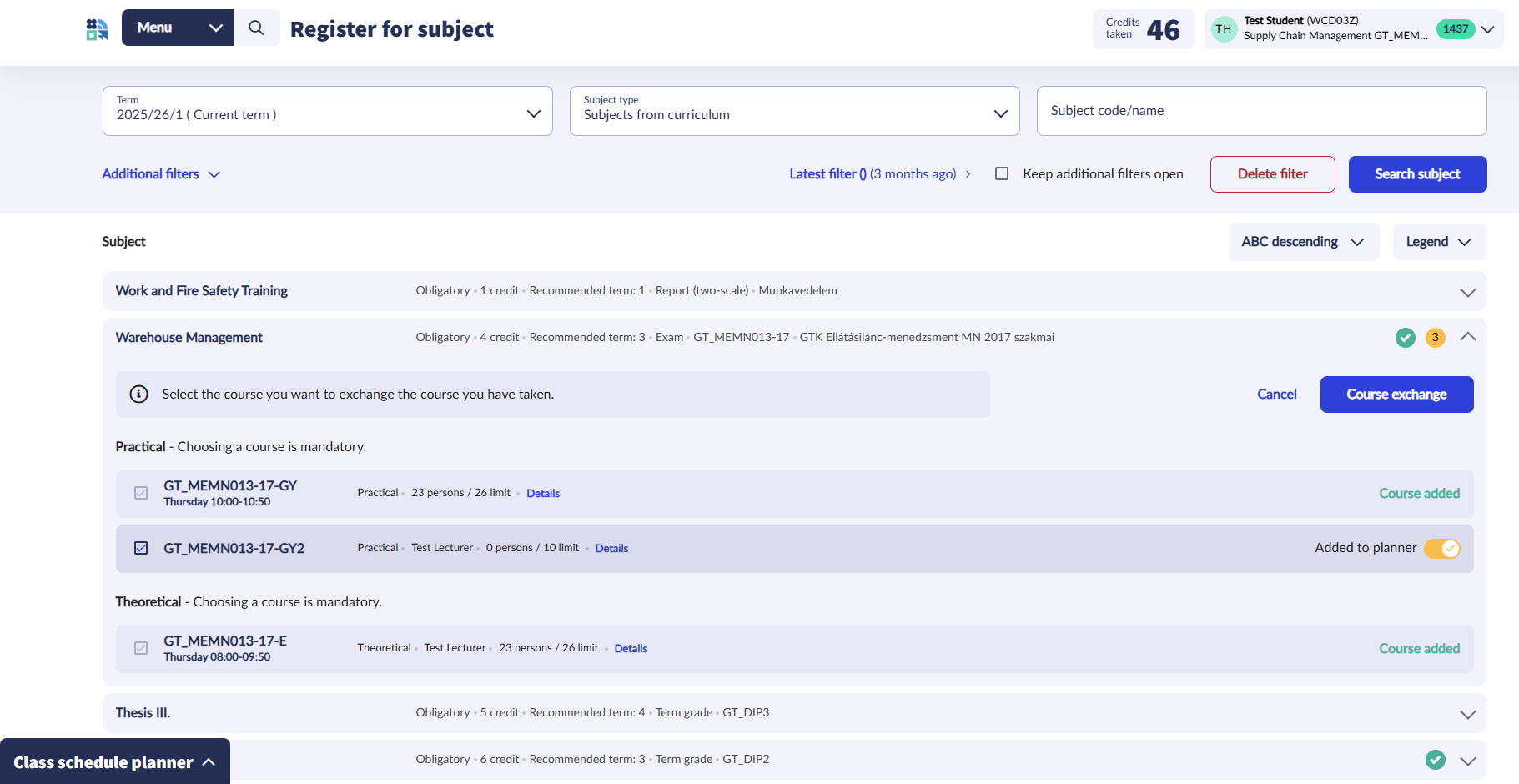Open the Subject type dropdown
1519x784 pixels.
coord(794,111)
